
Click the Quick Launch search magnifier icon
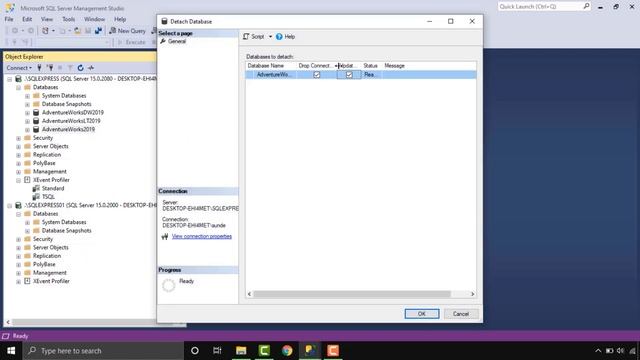tap(586, 6)
